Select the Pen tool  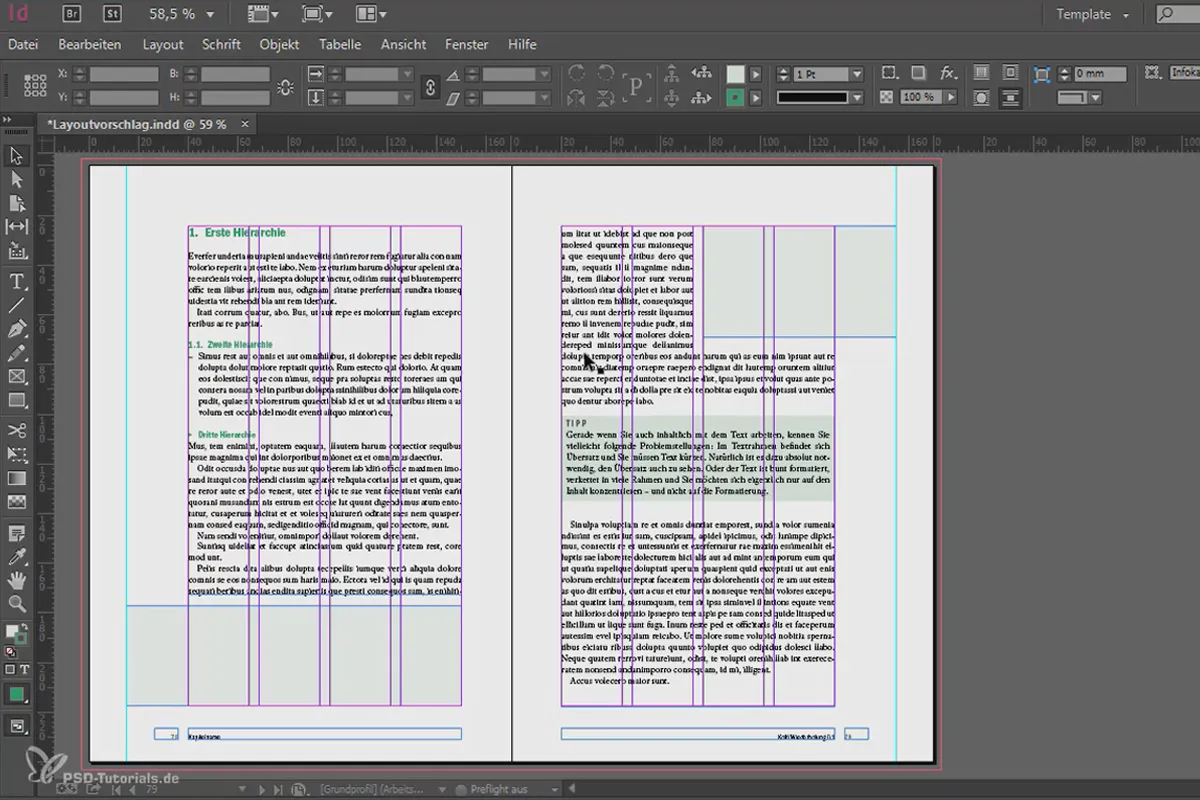click(16, 329)
